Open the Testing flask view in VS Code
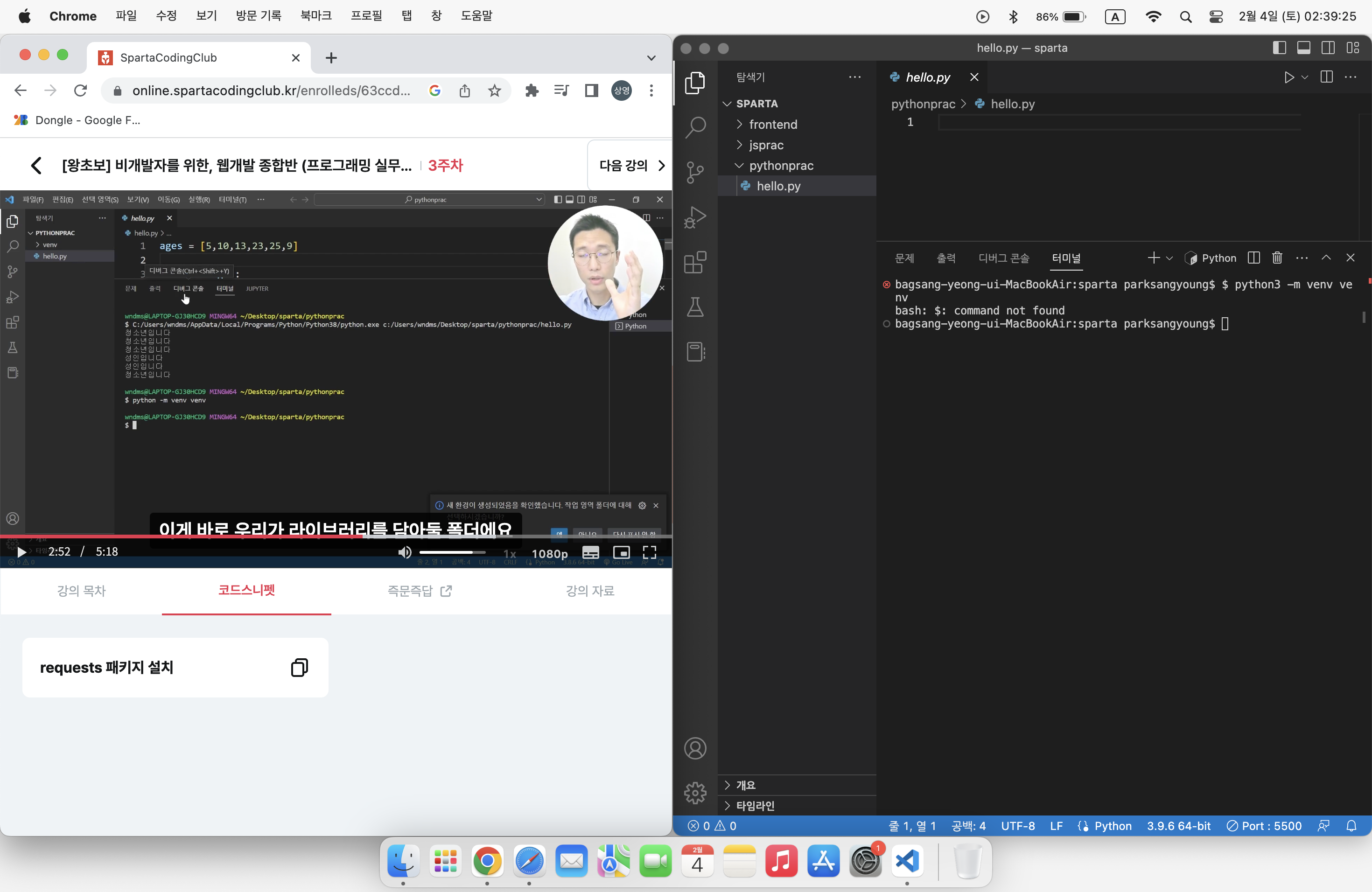The height and width of the screenshot is (892, 1372). 695,307
